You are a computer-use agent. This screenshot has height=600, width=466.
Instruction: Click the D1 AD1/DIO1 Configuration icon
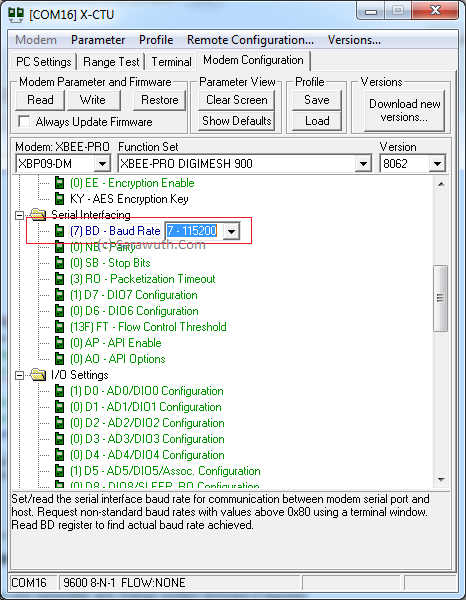pyautogui.click(x=59, y=407)
